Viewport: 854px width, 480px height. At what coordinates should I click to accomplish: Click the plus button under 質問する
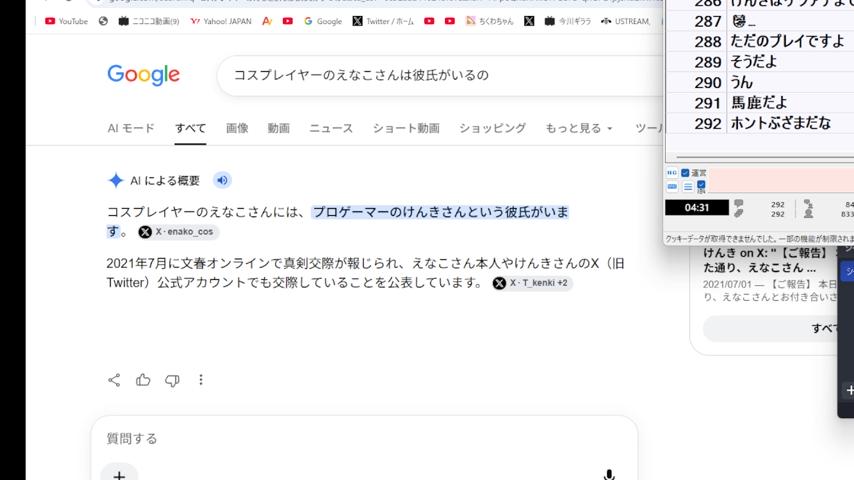pos(119,474)
